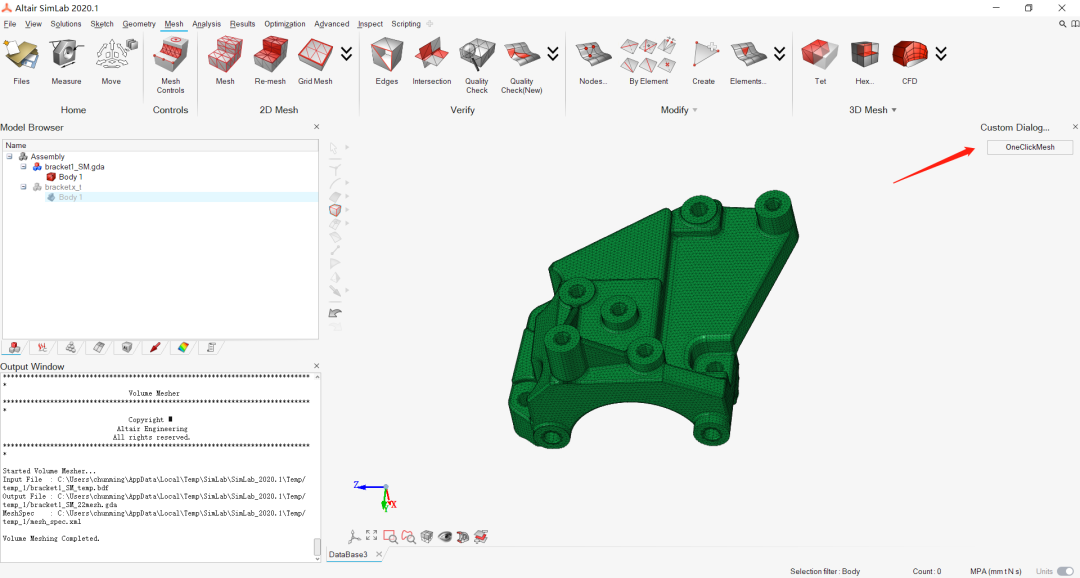
Task: Select the Nodes modify tool
Action: 593,62
